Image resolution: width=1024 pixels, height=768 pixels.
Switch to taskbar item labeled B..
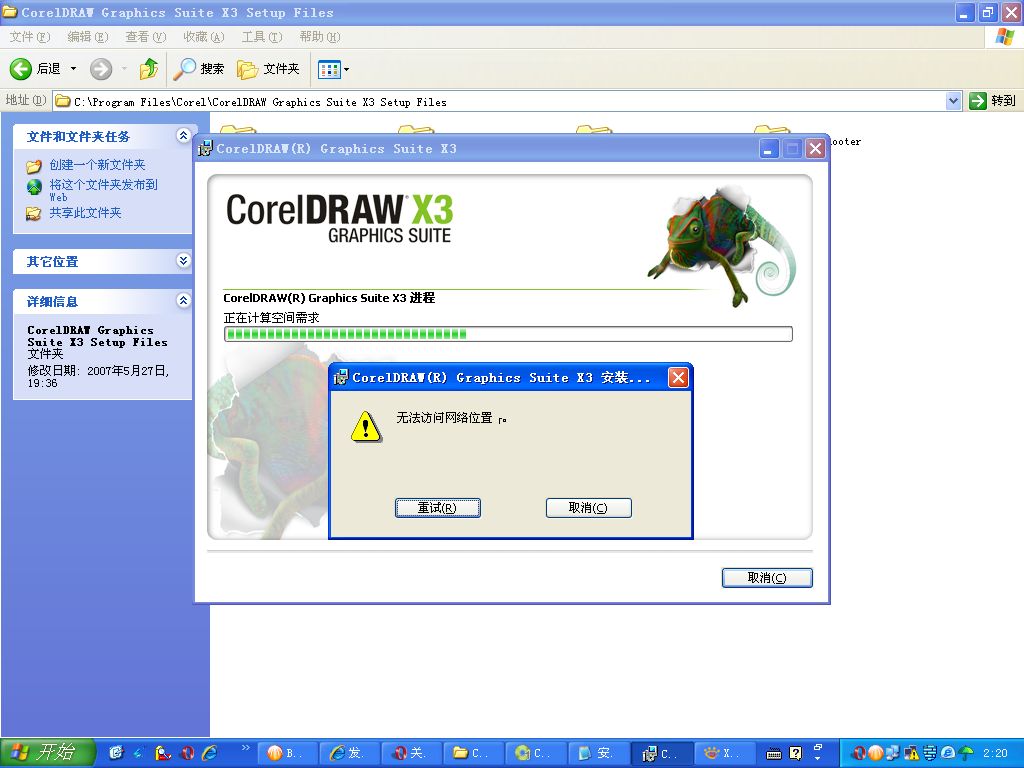(288, 753)
